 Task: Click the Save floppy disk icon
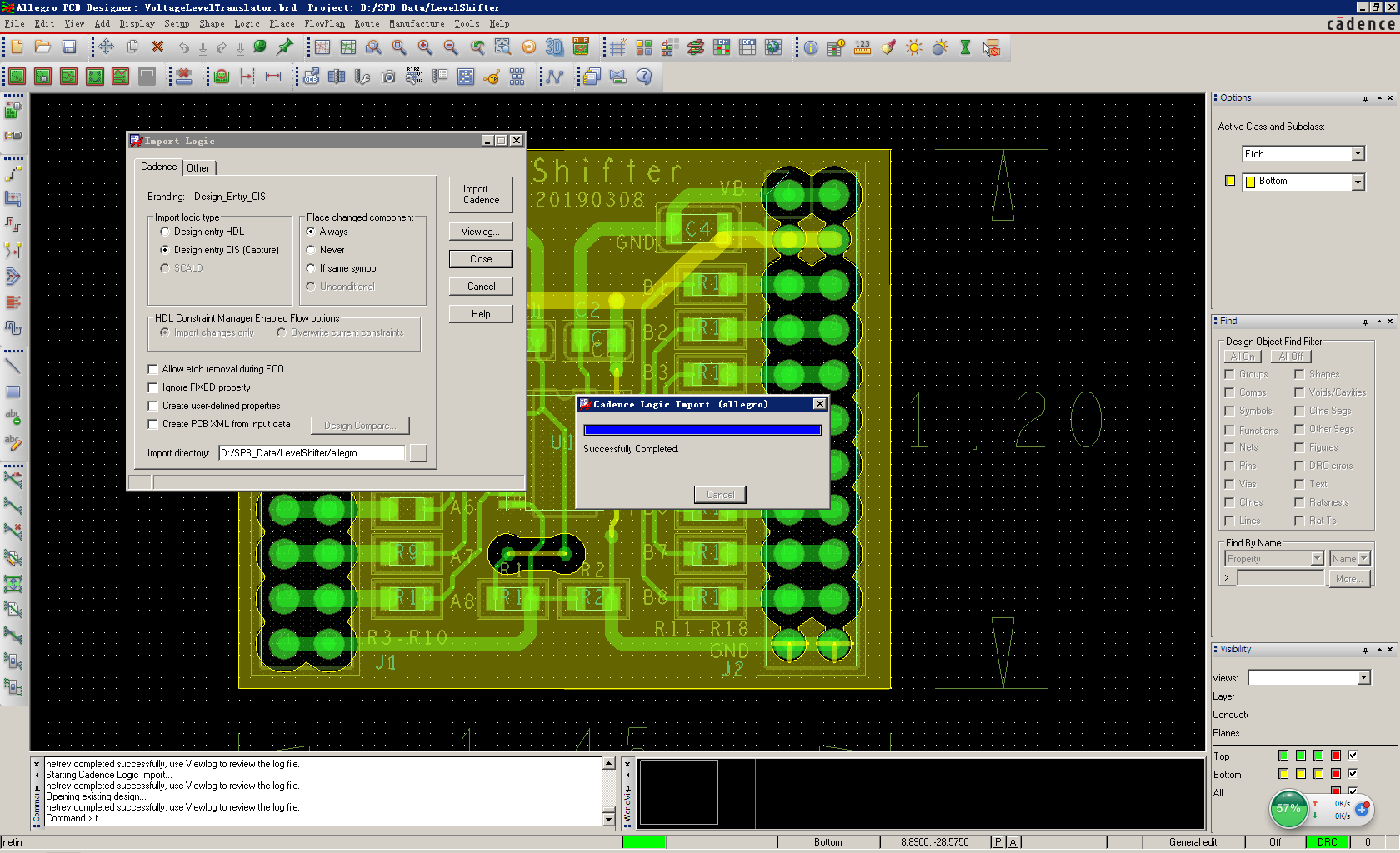(69, 47)
